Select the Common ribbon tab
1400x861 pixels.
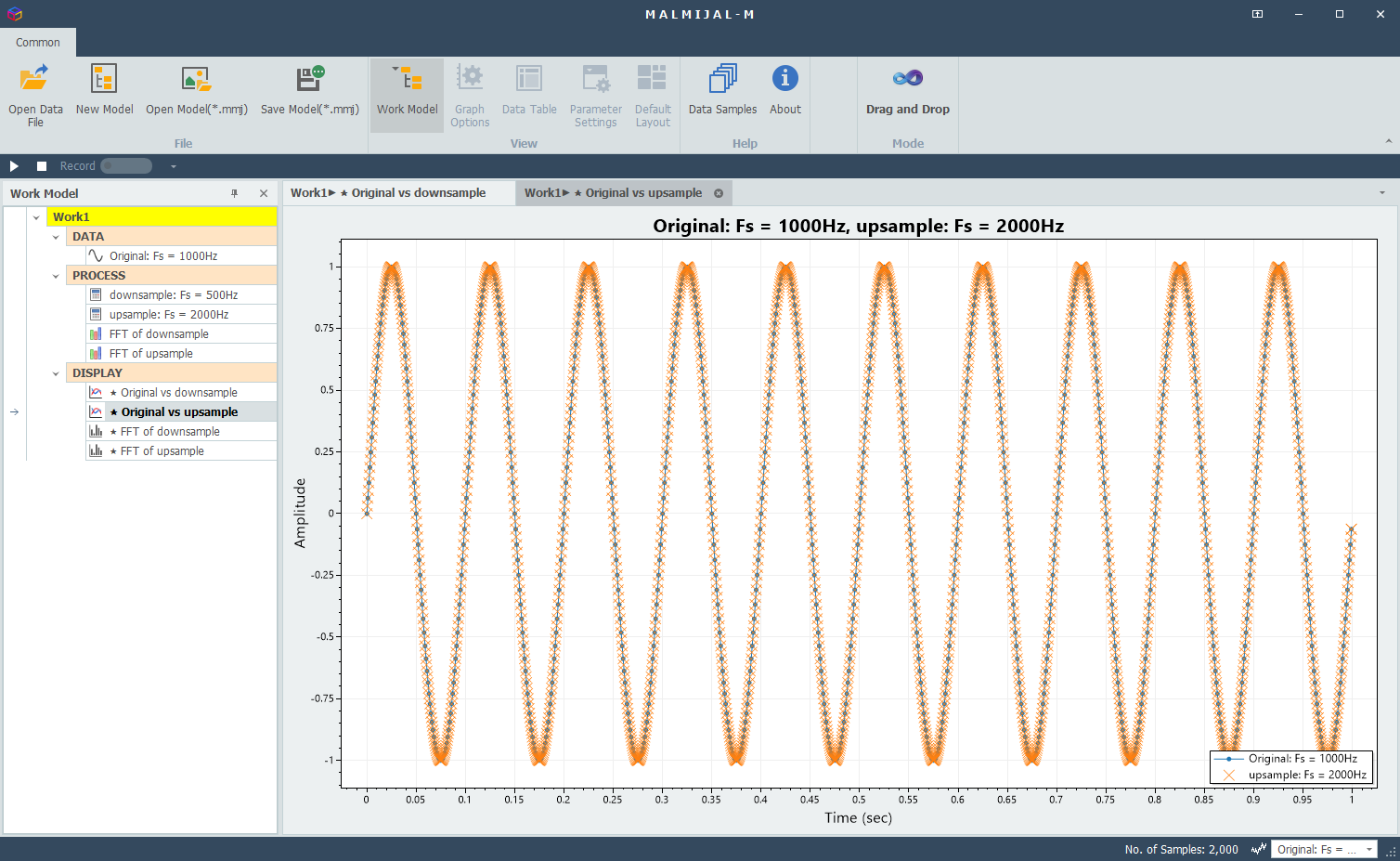coord(38,43)
